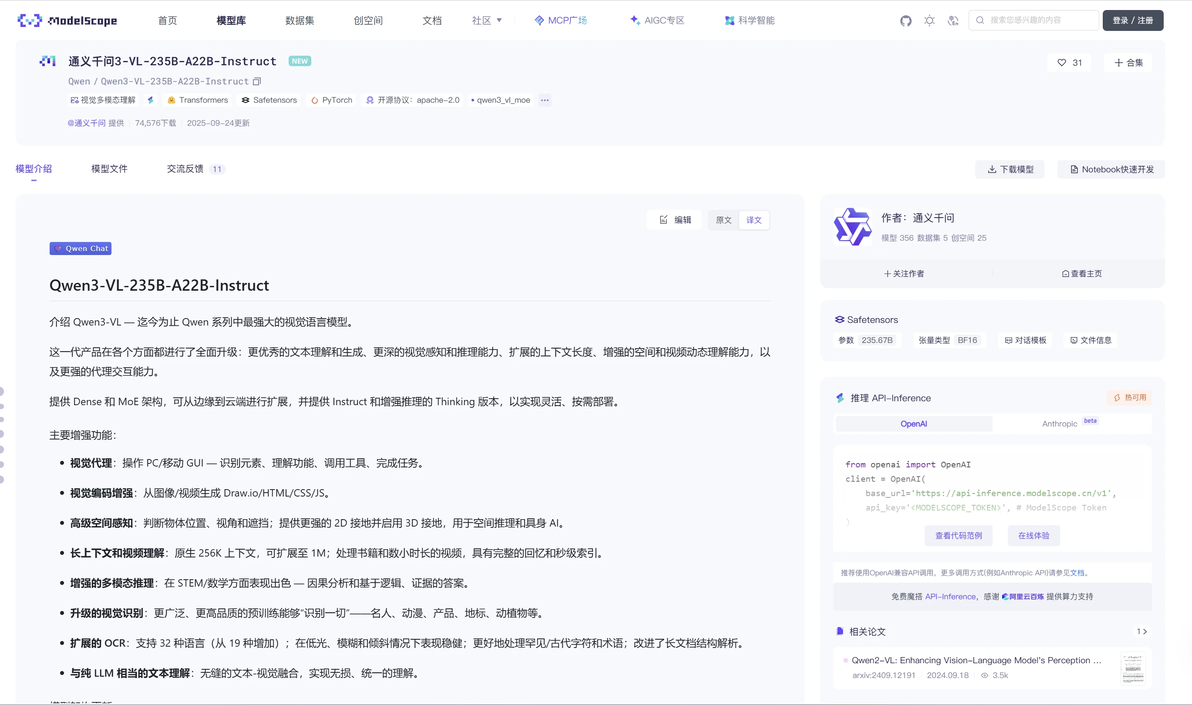Go to next related paper with chevron

1144,631
